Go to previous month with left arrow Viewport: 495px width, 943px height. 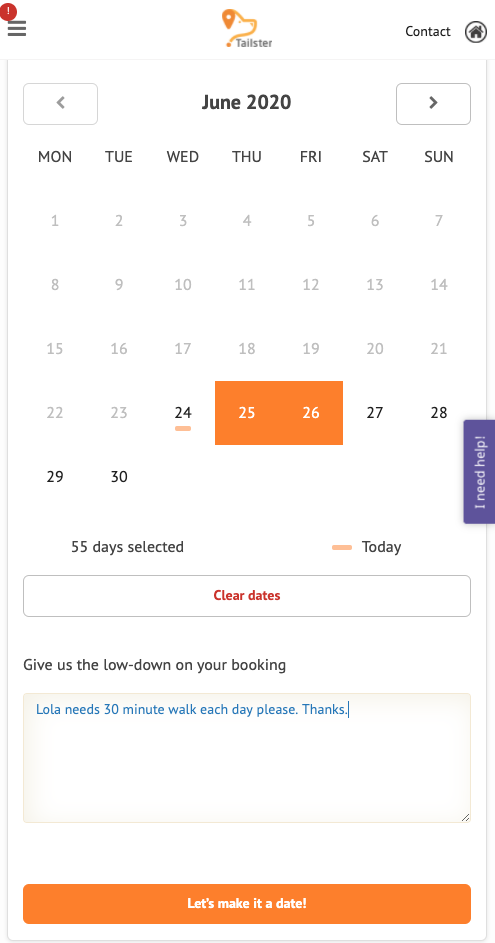coord(61,104)
